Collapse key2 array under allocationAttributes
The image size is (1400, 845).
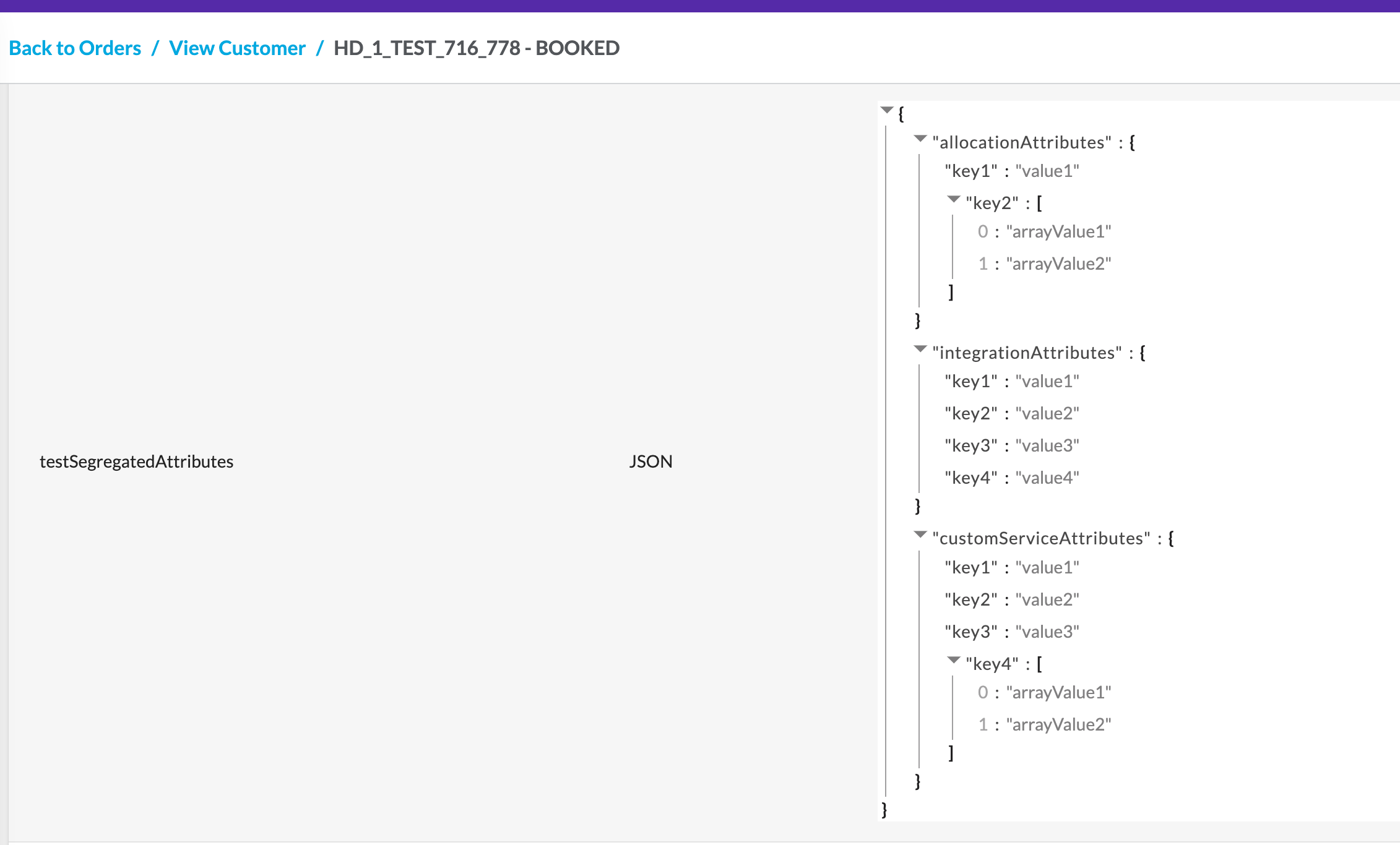coord(954,200)
